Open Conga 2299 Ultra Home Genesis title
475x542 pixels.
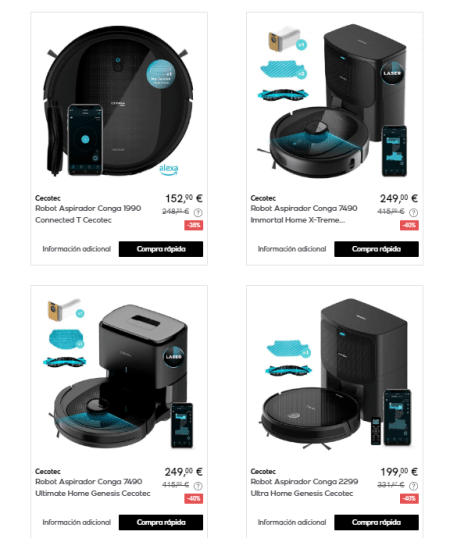point(304,487)
